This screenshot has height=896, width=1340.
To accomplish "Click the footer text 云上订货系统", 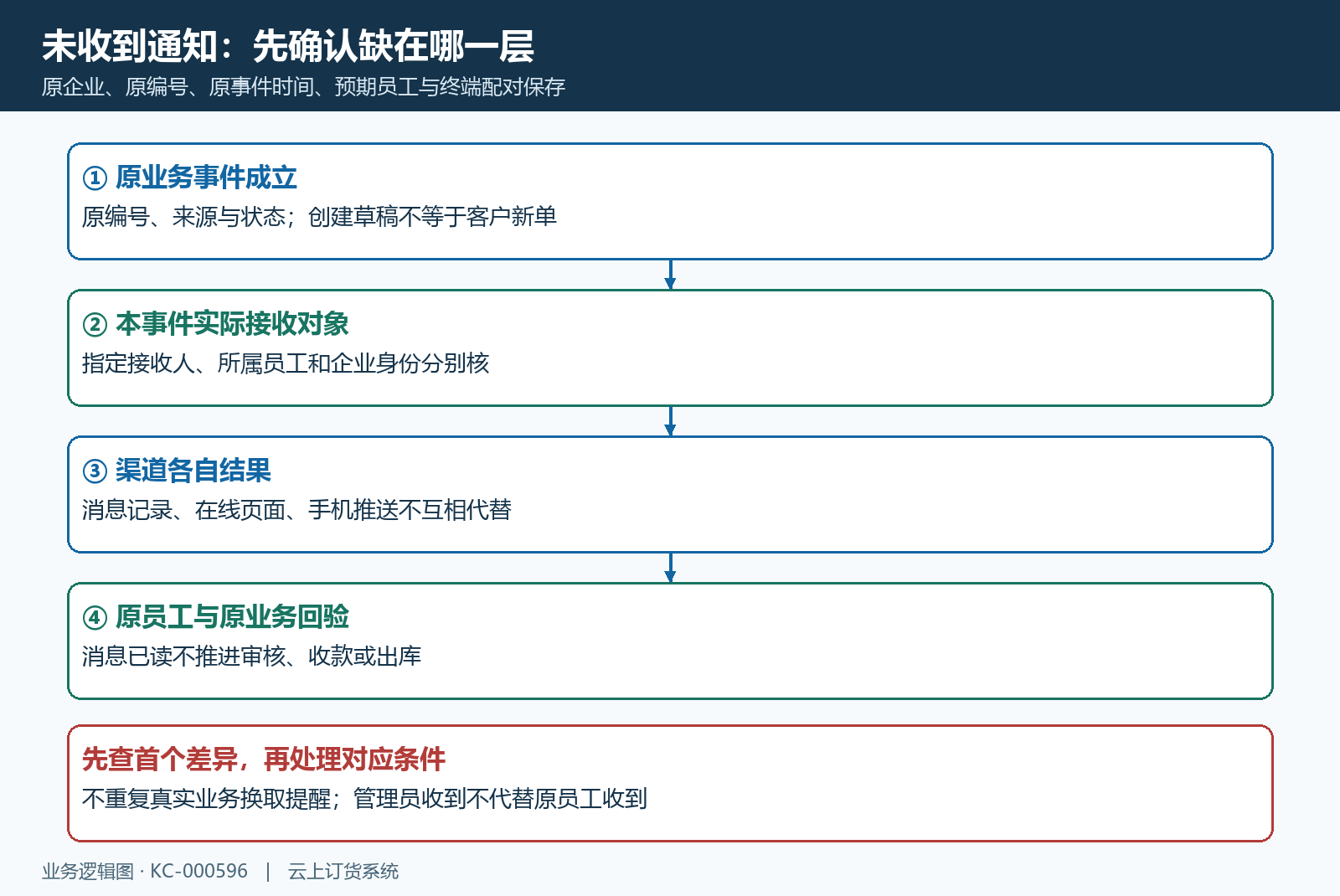I will [343, 872].
